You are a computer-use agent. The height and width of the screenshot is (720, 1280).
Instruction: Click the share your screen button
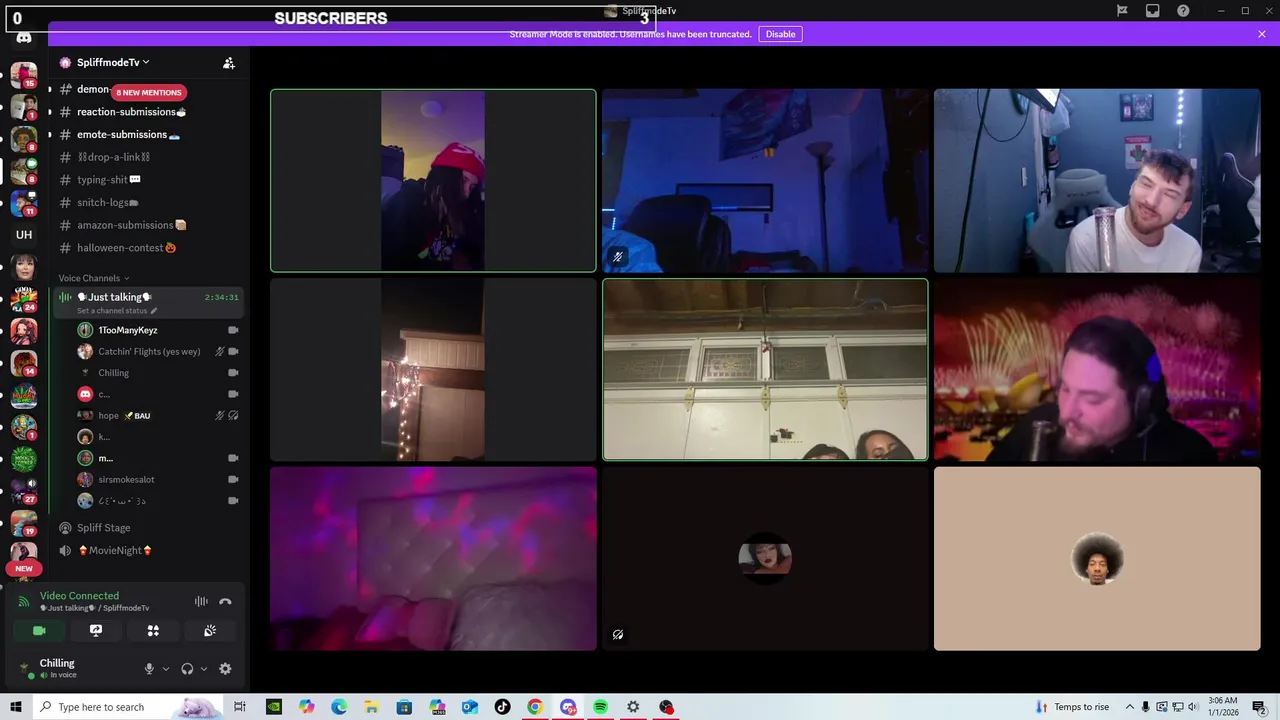(x=96, y=631)
